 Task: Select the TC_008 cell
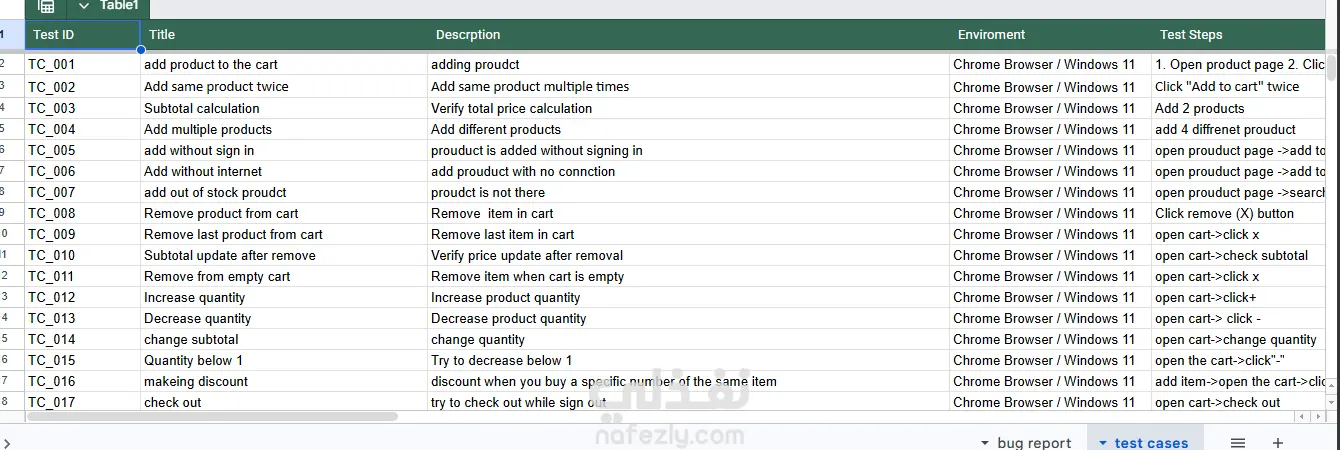pyautogui.click(x=82, y=213)
